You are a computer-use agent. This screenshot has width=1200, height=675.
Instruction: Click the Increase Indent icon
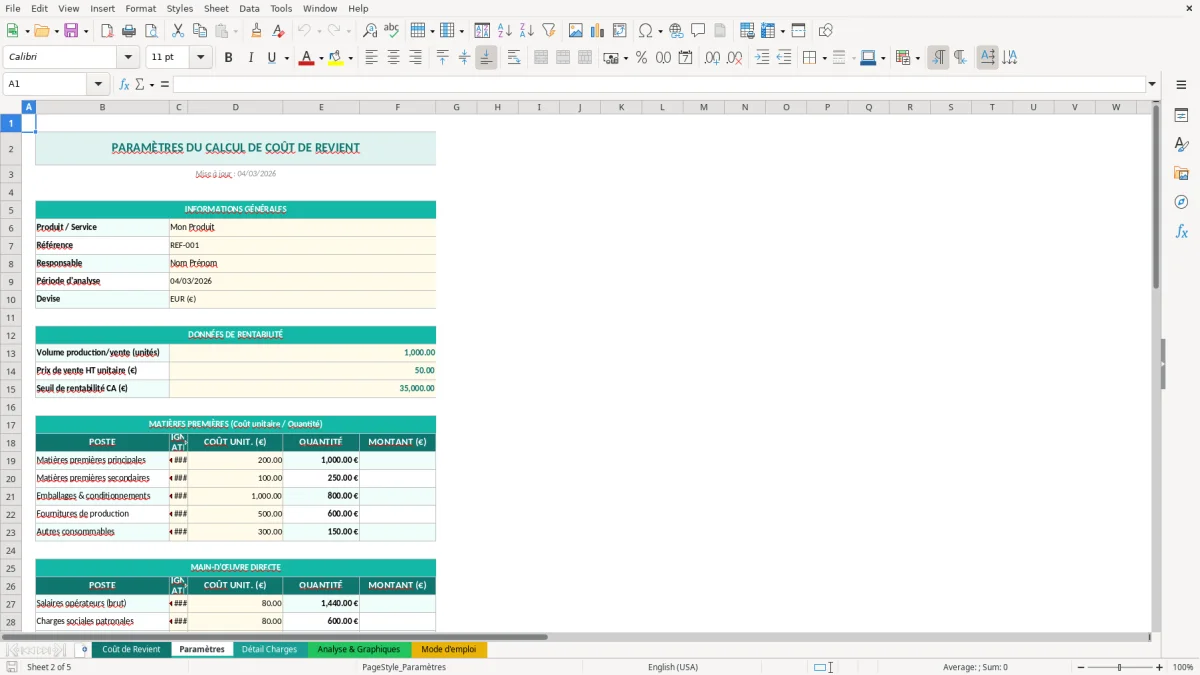coord(762,58)
